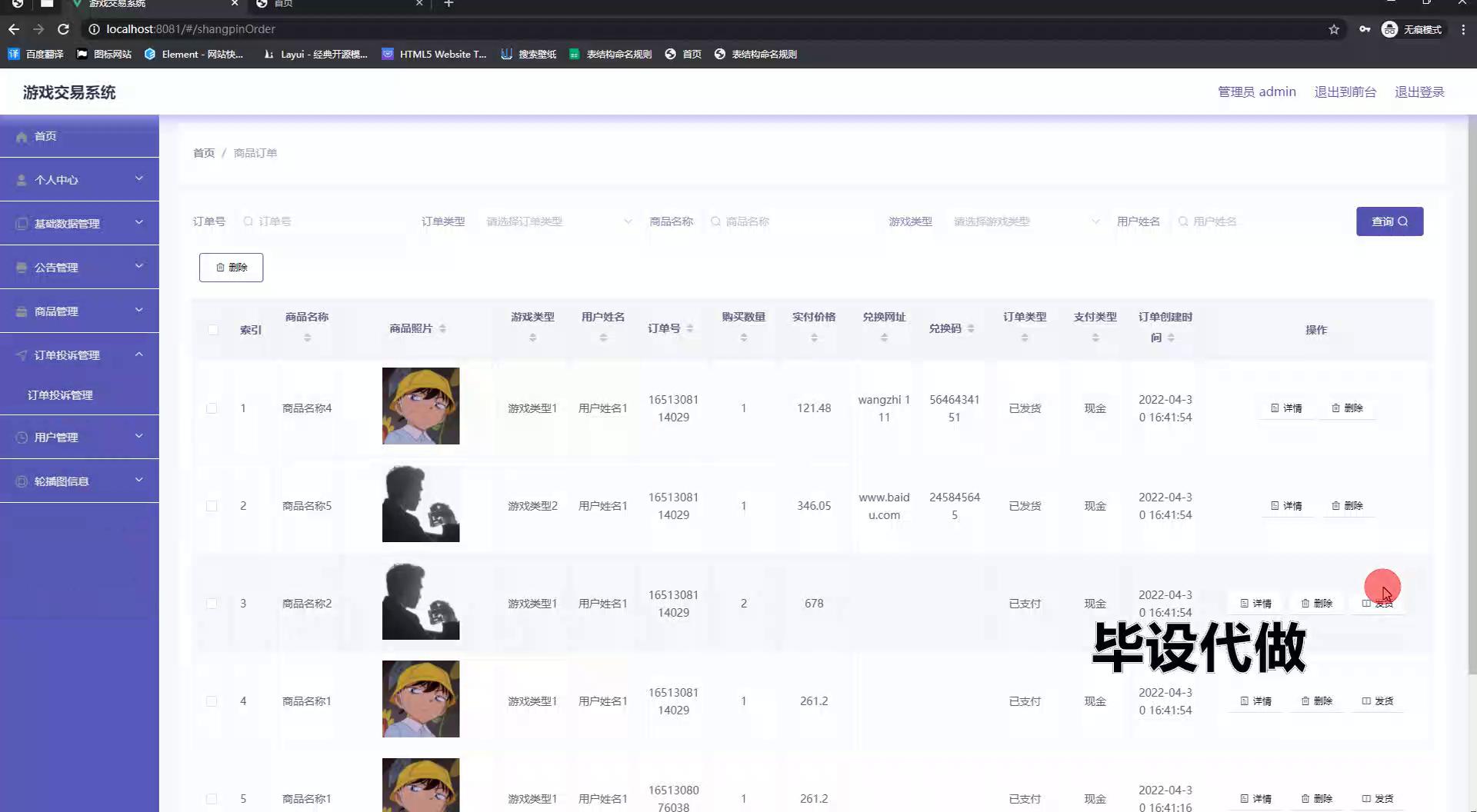Click the 查询 search button

click(1389, 221)
